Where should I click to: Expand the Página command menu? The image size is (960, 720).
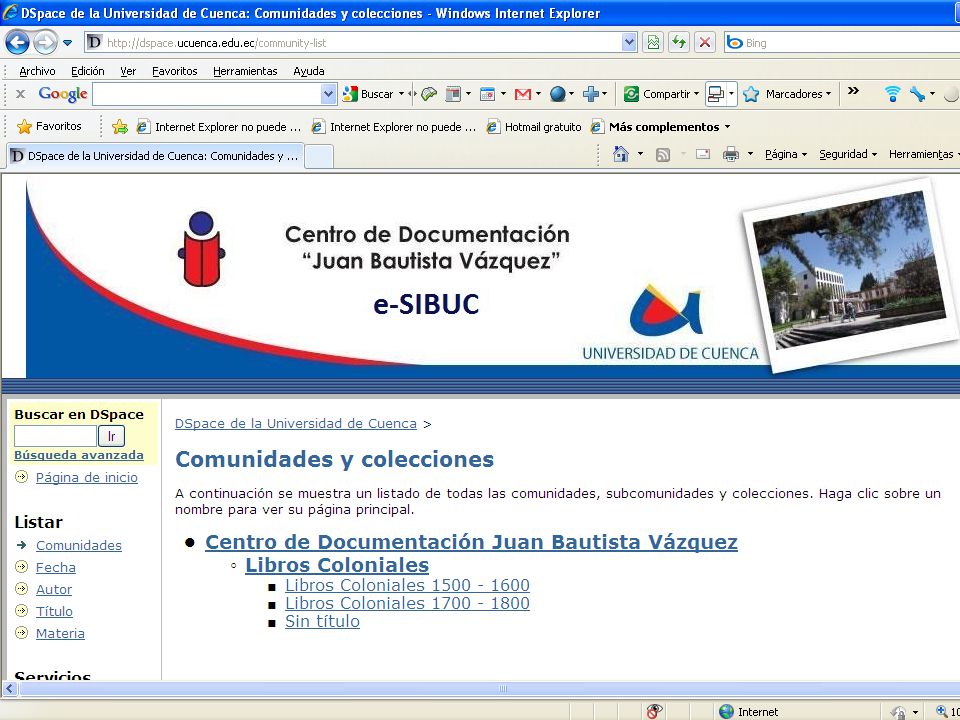coord(786,154)
